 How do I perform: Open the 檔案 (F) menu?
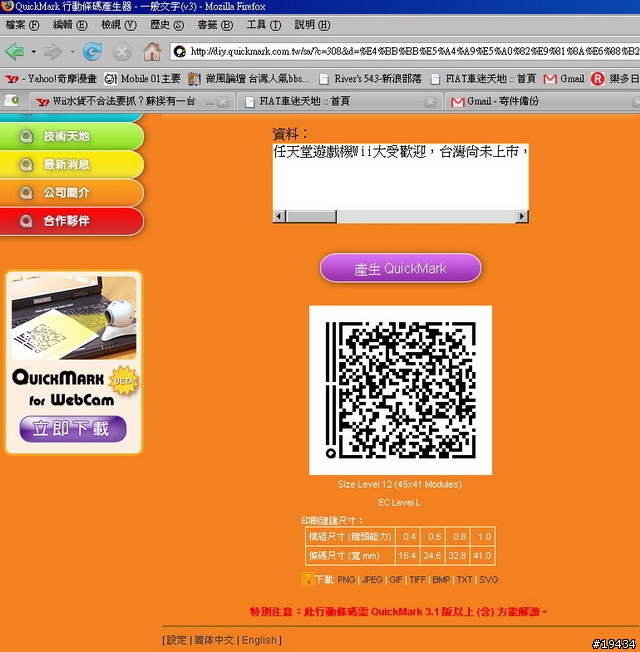point(22,25)
